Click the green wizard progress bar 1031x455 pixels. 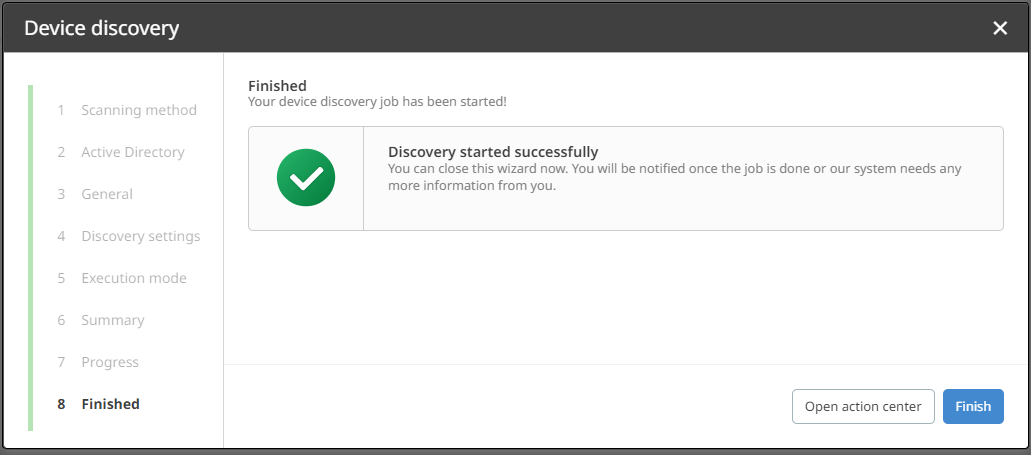pos(31,258)
